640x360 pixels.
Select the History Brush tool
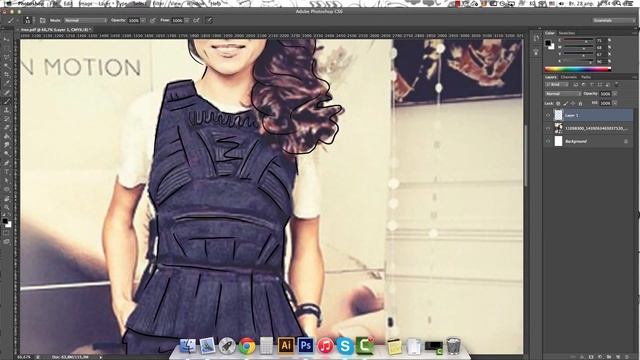point(7,119)
